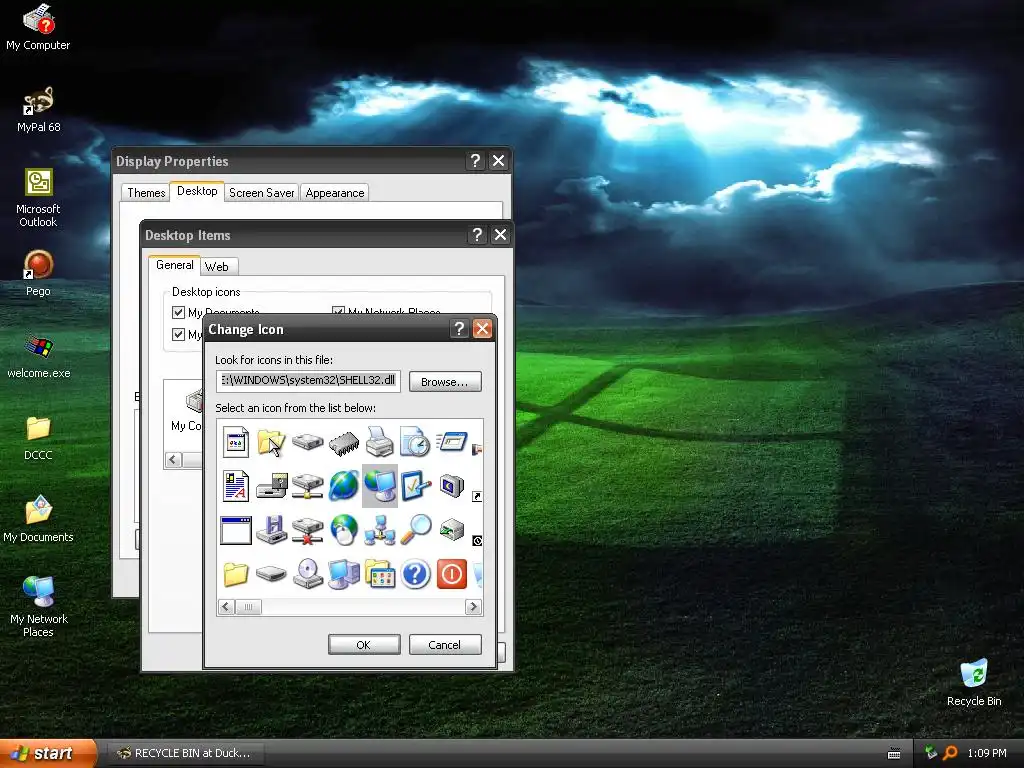Click the MyPal 68 desktop shortcut
Viewport: 1024px width, 768px height.
(38, 110)
